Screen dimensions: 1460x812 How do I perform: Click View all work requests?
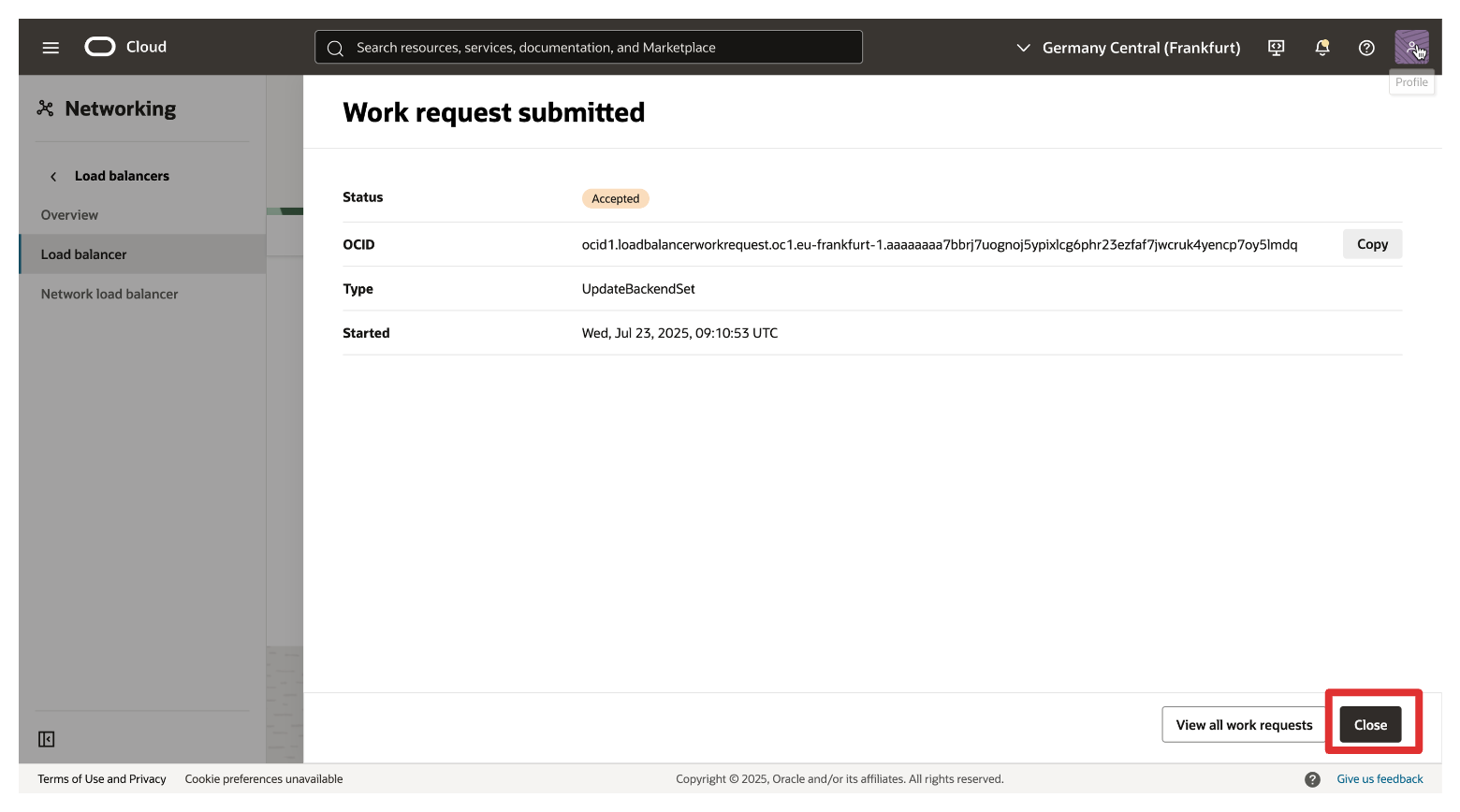[x=1244, y=725]
